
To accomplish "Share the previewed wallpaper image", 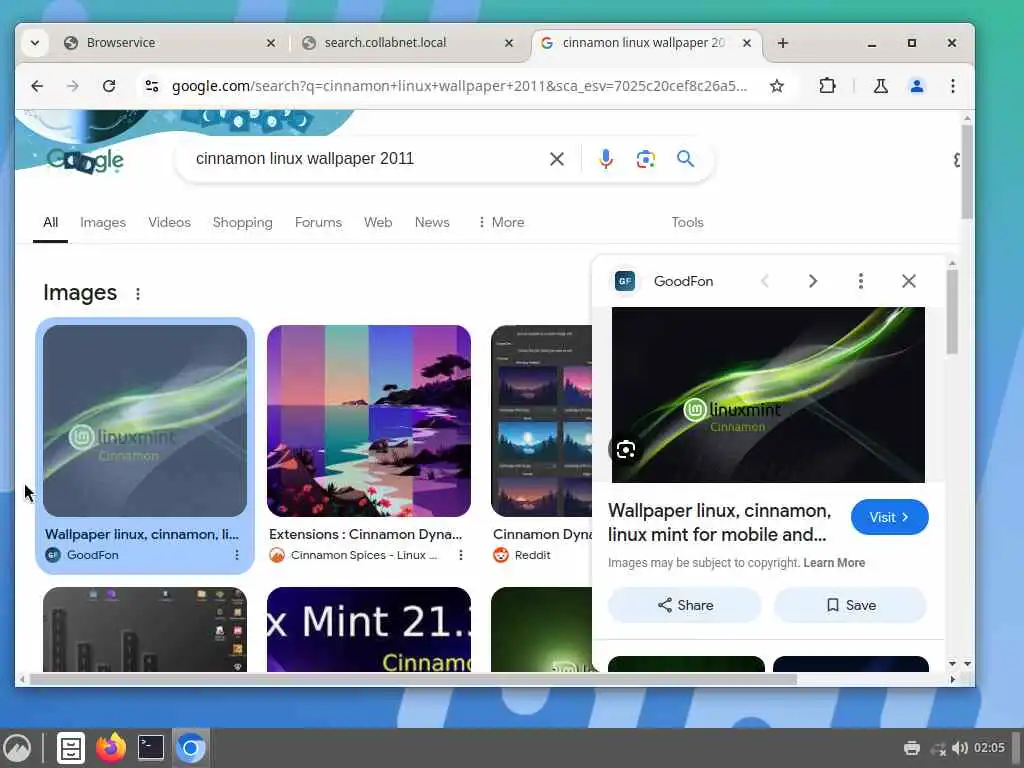I will pyautogui.click(x=684, y=605).
